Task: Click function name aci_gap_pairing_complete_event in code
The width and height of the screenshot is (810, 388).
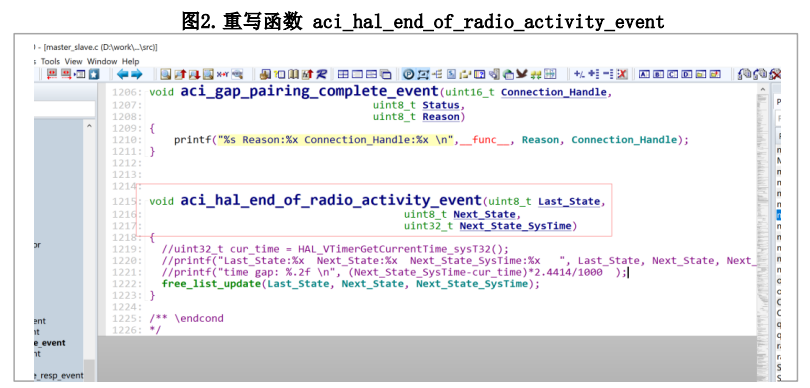Action: tap(309, 91)
